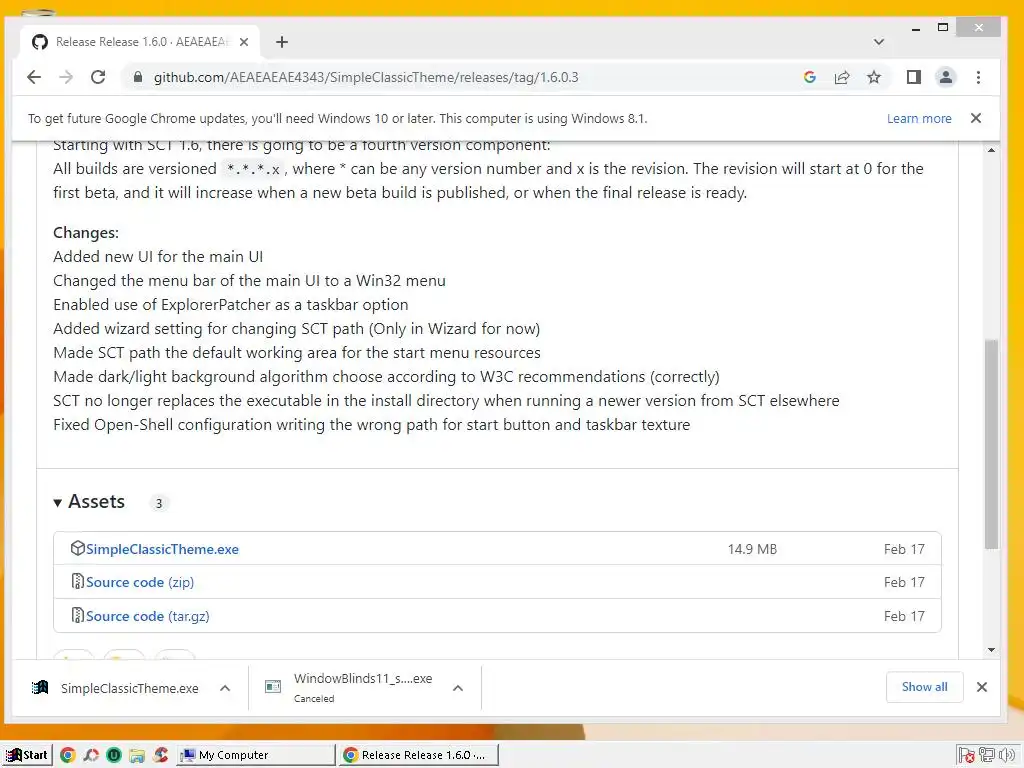This screenshot has width=1024, height=768.
Task: Select the Release Release 1.6.0 tab
Action: click(140, 42)
